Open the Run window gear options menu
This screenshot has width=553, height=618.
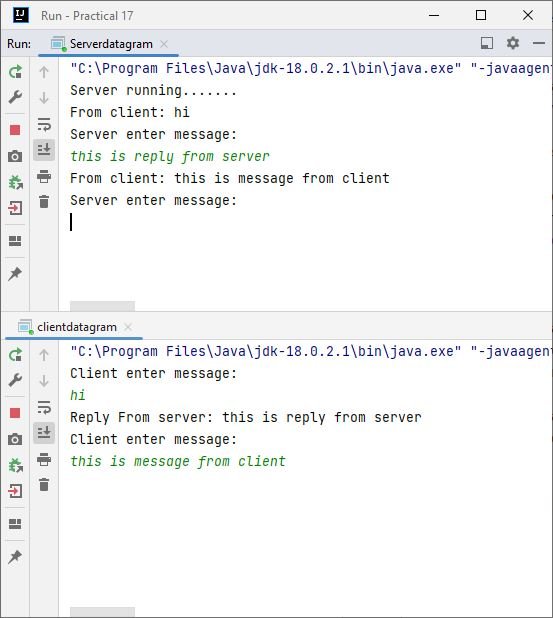513,43
